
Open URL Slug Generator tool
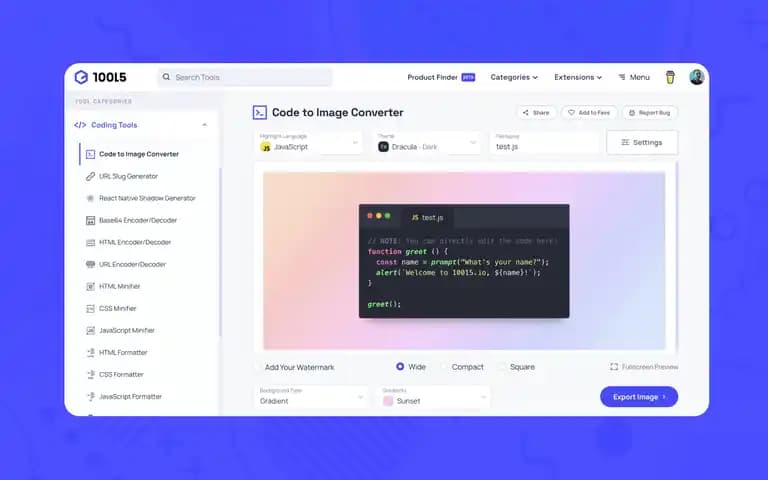(x=128, y=176)
